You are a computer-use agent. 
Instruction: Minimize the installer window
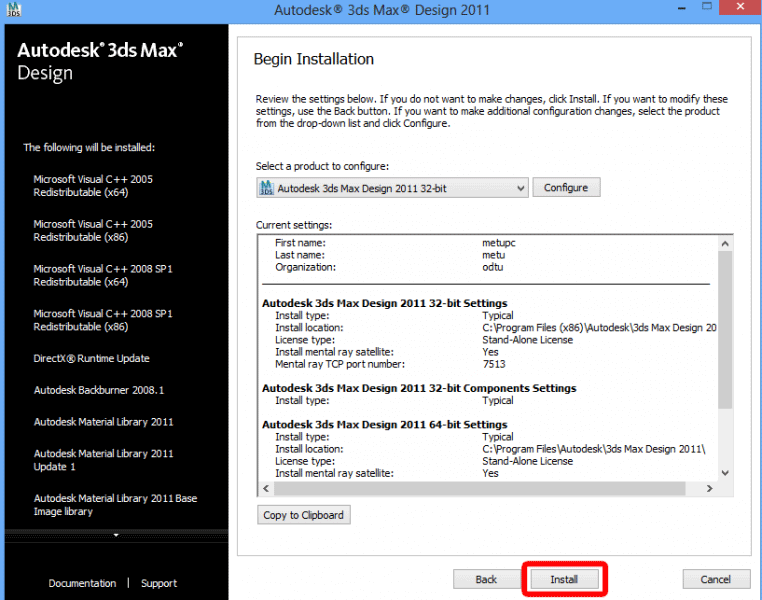[682, 8]
